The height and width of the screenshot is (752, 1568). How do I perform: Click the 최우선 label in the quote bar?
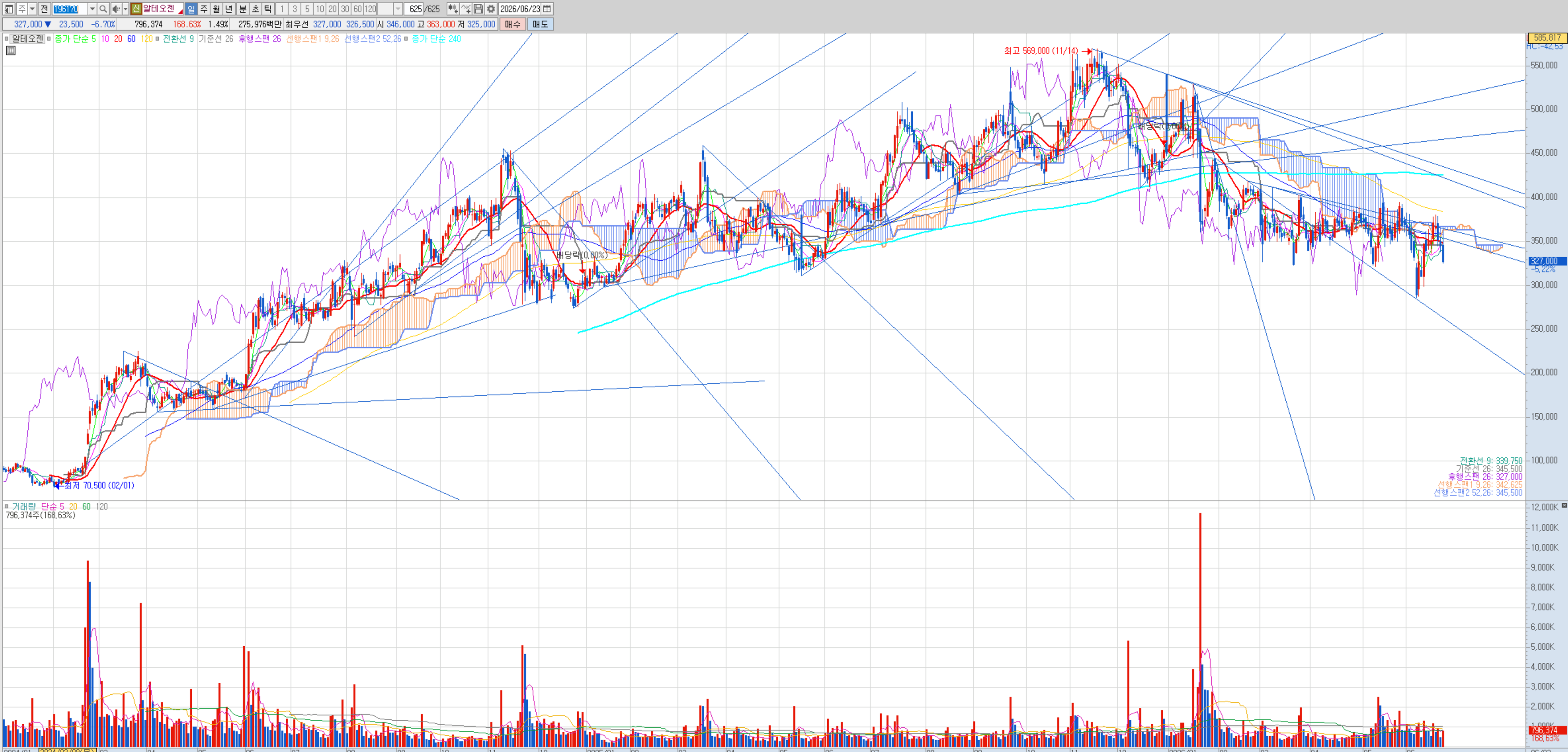[x=296, y=24]
